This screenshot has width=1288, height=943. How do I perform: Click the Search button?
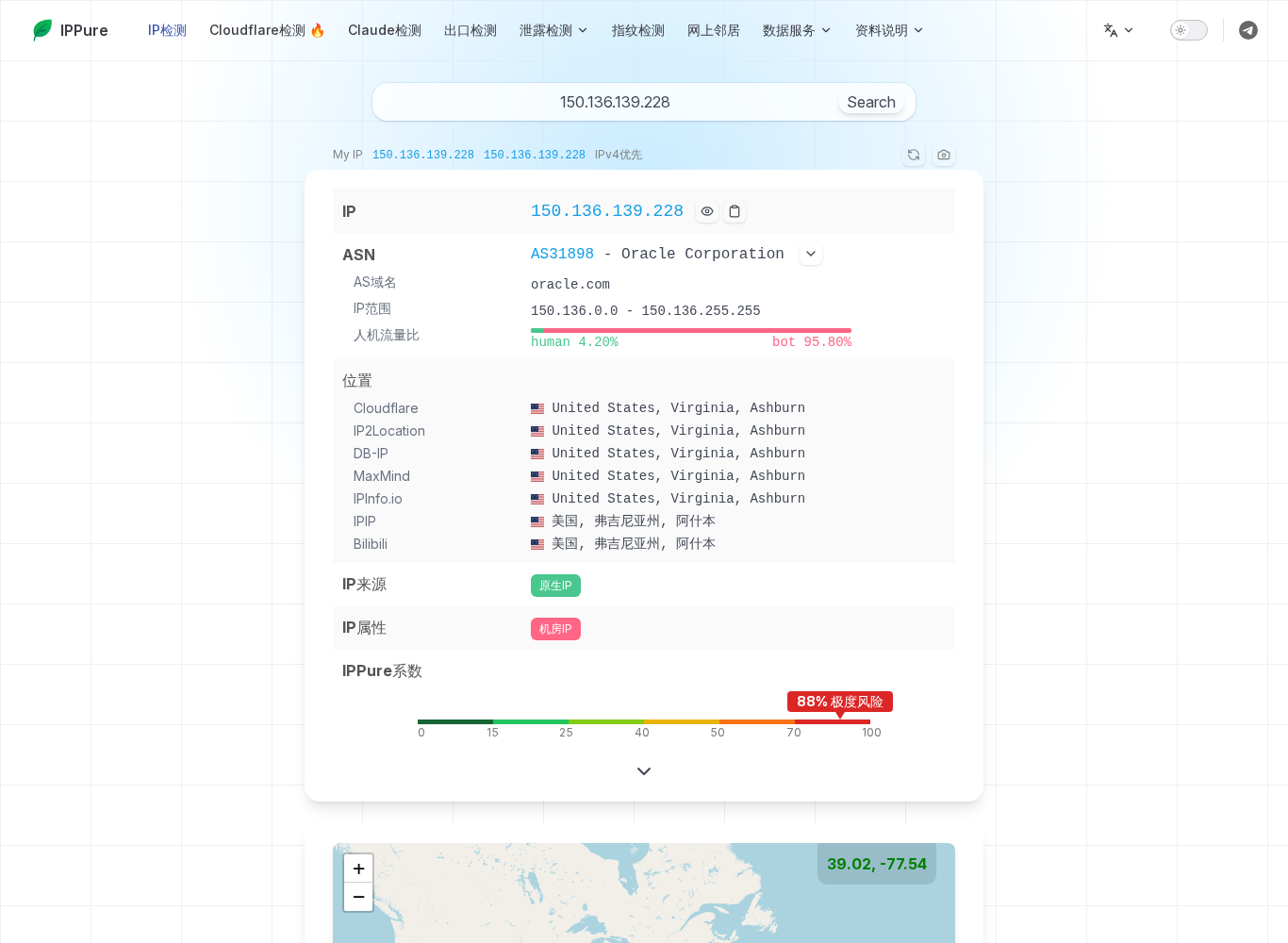coord(871,102)
